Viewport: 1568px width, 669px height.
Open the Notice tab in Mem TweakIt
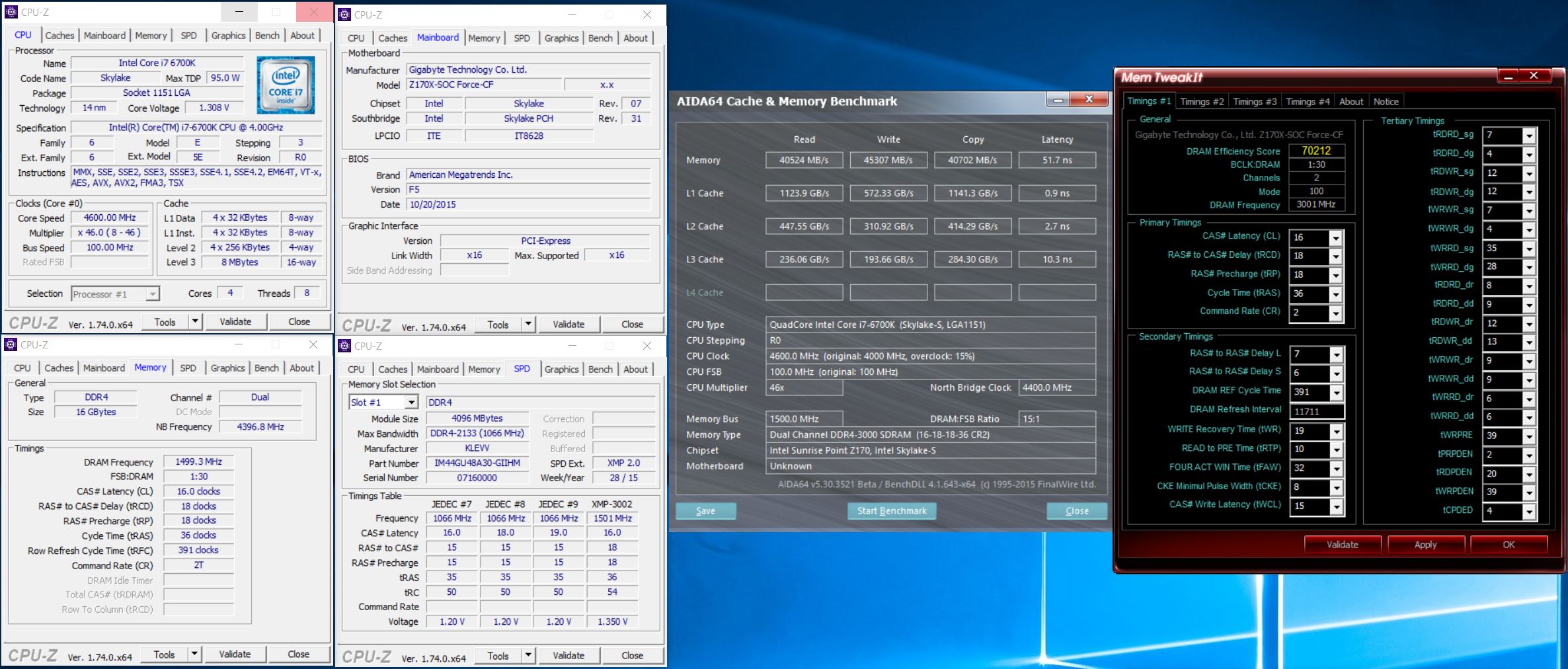(1386, 102)
